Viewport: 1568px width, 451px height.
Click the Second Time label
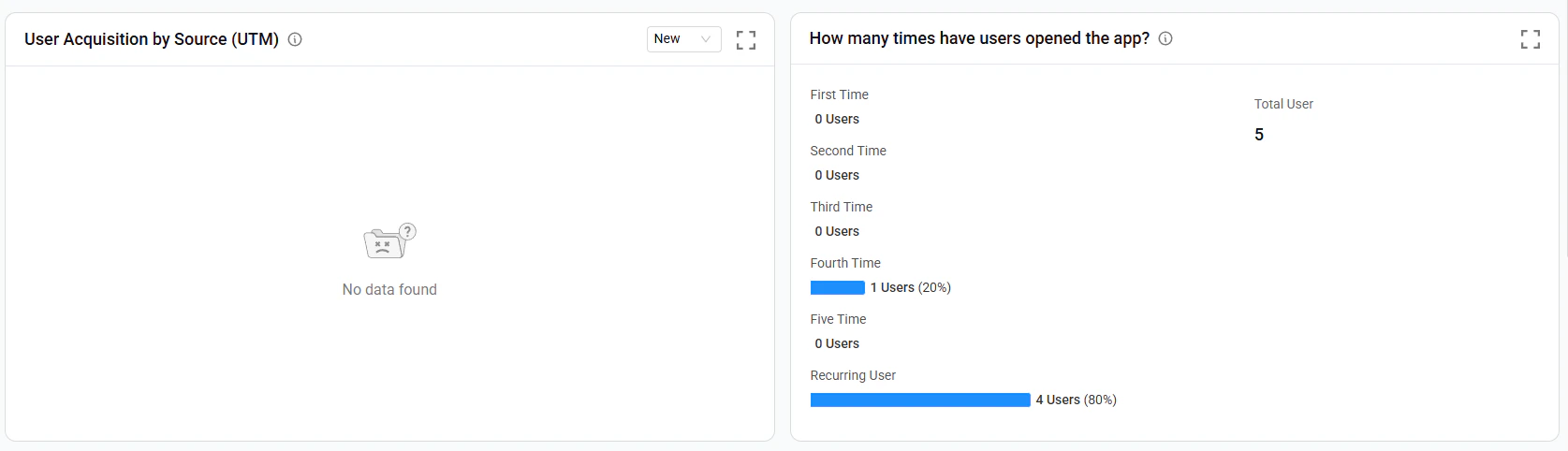848,151
